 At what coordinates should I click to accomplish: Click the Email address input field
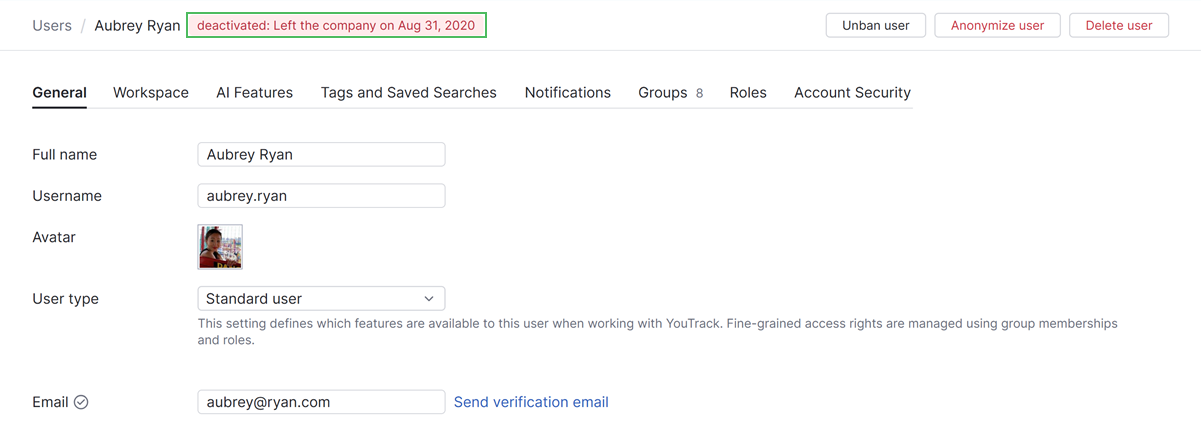[x=321, y=402]
